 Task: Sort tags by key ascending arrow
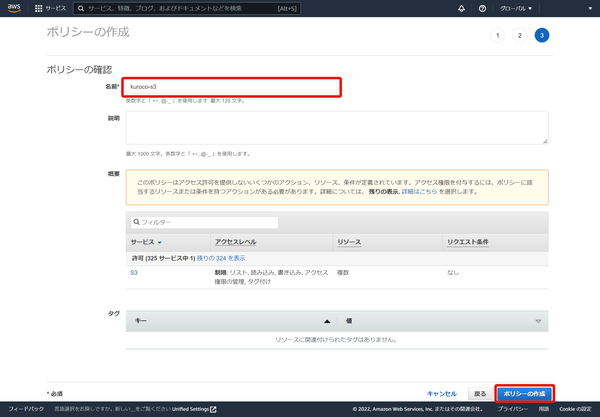327,321
